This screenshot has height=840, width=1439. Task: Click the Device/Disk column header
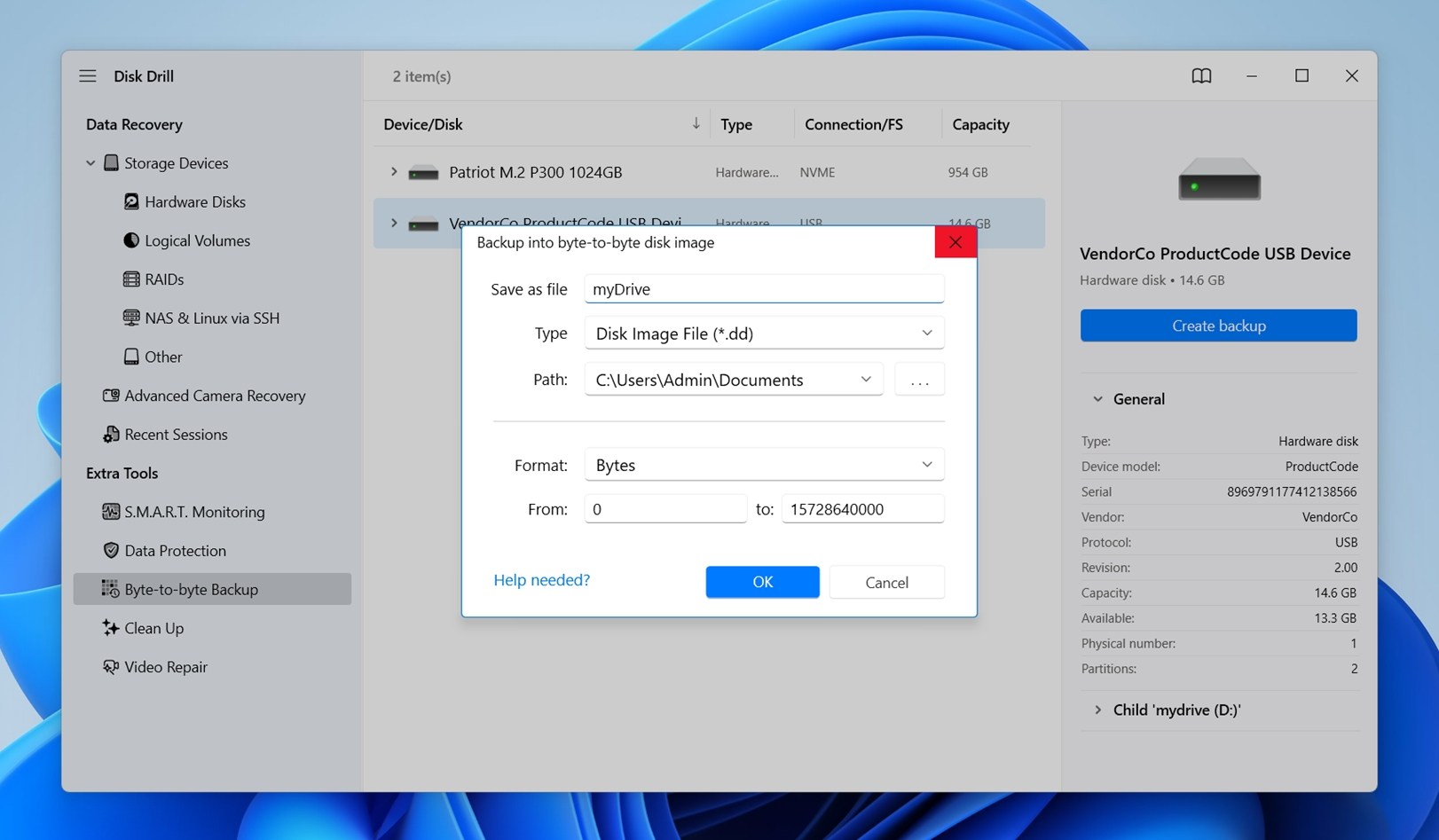tap(423, 125)
